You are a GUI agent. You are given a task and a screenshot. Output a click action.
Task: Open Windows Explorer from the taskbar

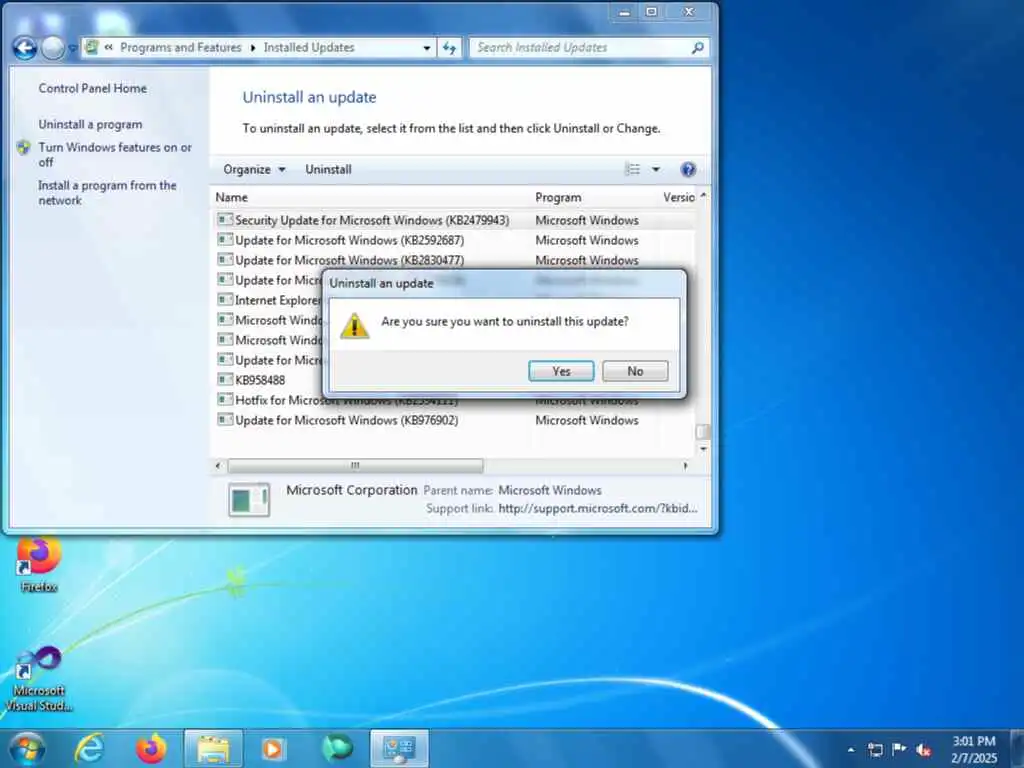click(x=213, y=748)
